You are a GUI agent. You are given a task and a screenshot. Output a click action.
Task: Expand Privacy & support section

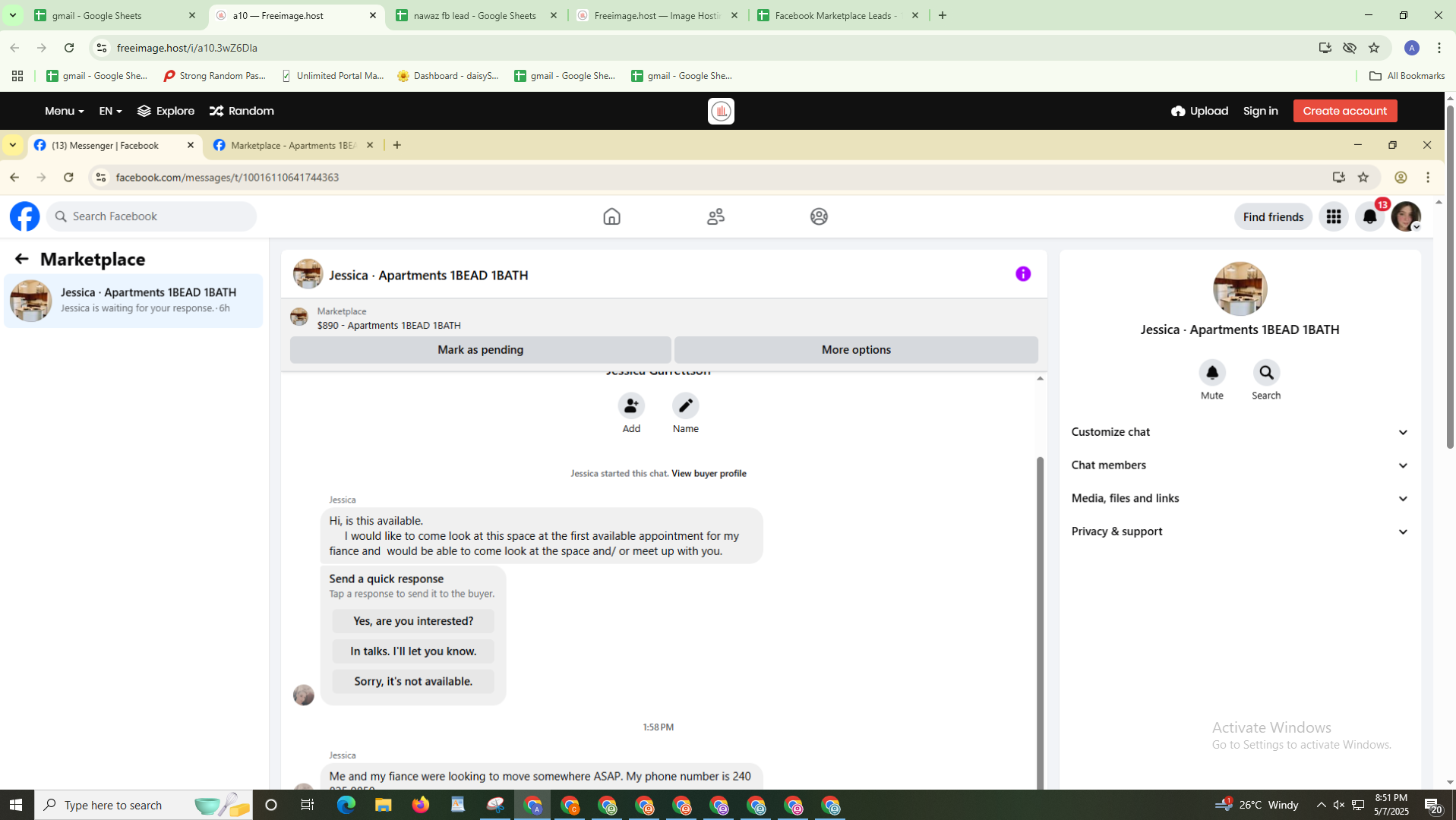click(x=1240, y=531)
